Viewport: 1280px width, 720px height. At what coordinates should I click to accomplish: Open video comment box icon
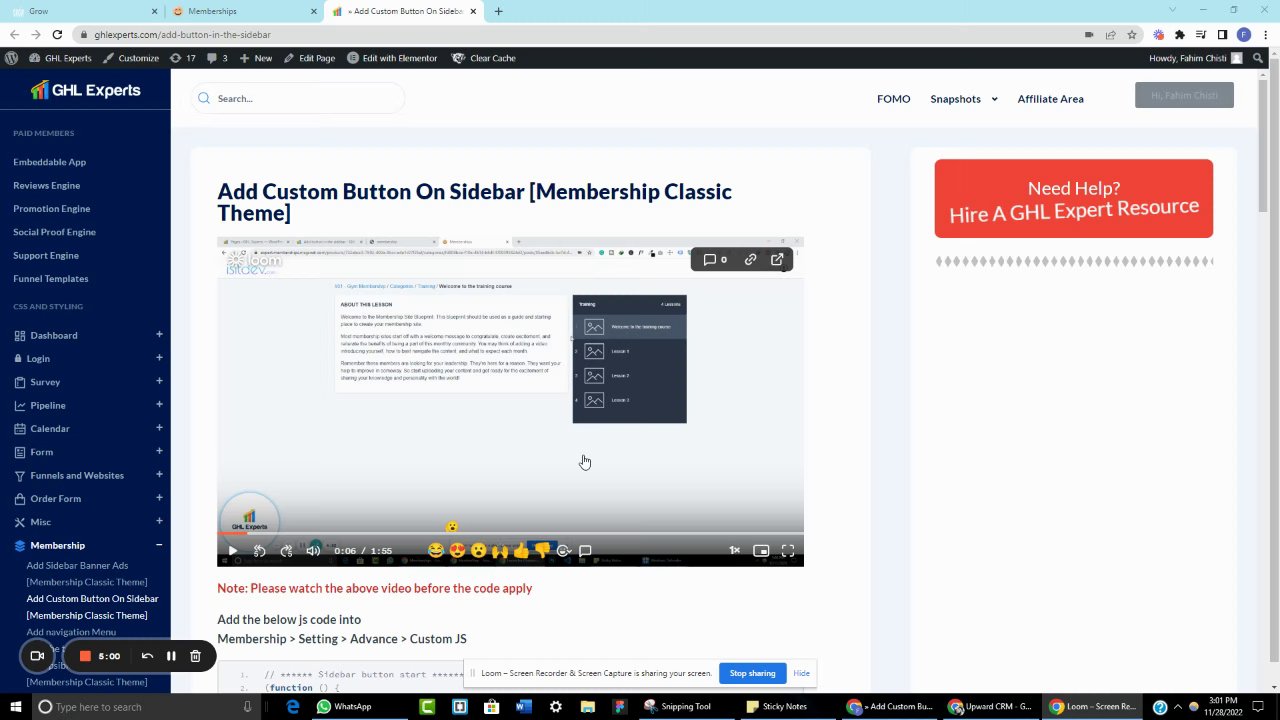pos(585,551)
